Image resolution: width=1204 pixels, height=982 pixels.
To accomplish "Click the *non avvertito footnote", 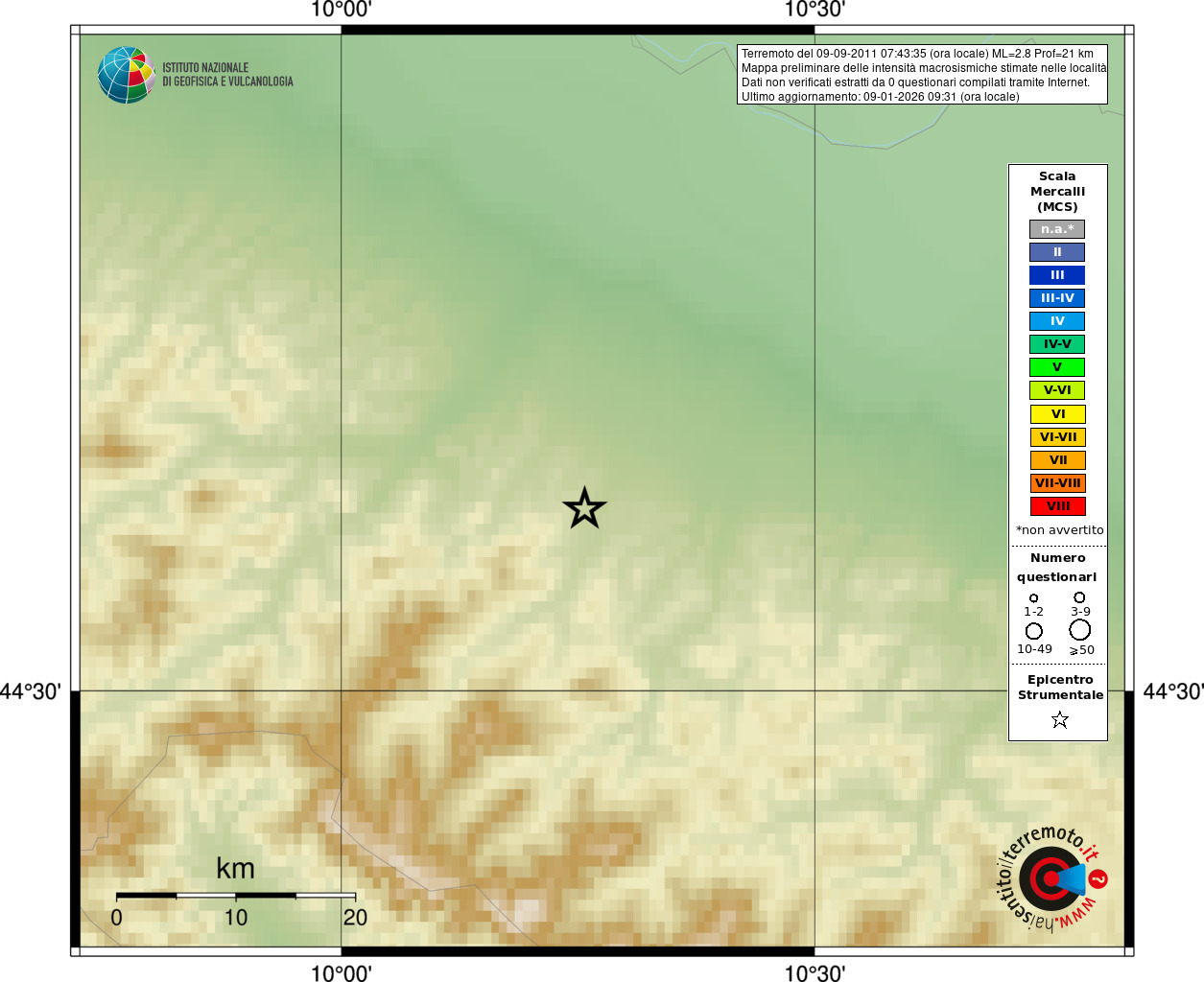I will point(1059,530).
